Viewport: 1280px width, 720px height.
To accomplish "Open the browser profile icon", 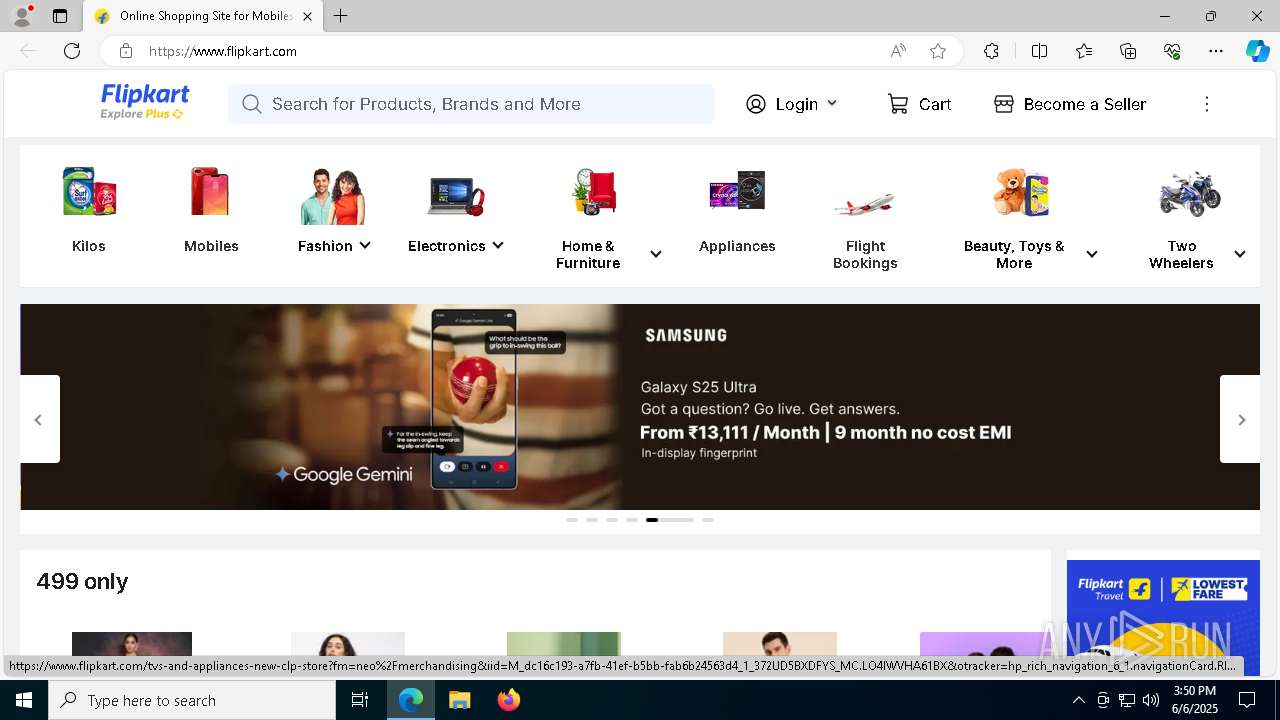I will coord(22,16).
